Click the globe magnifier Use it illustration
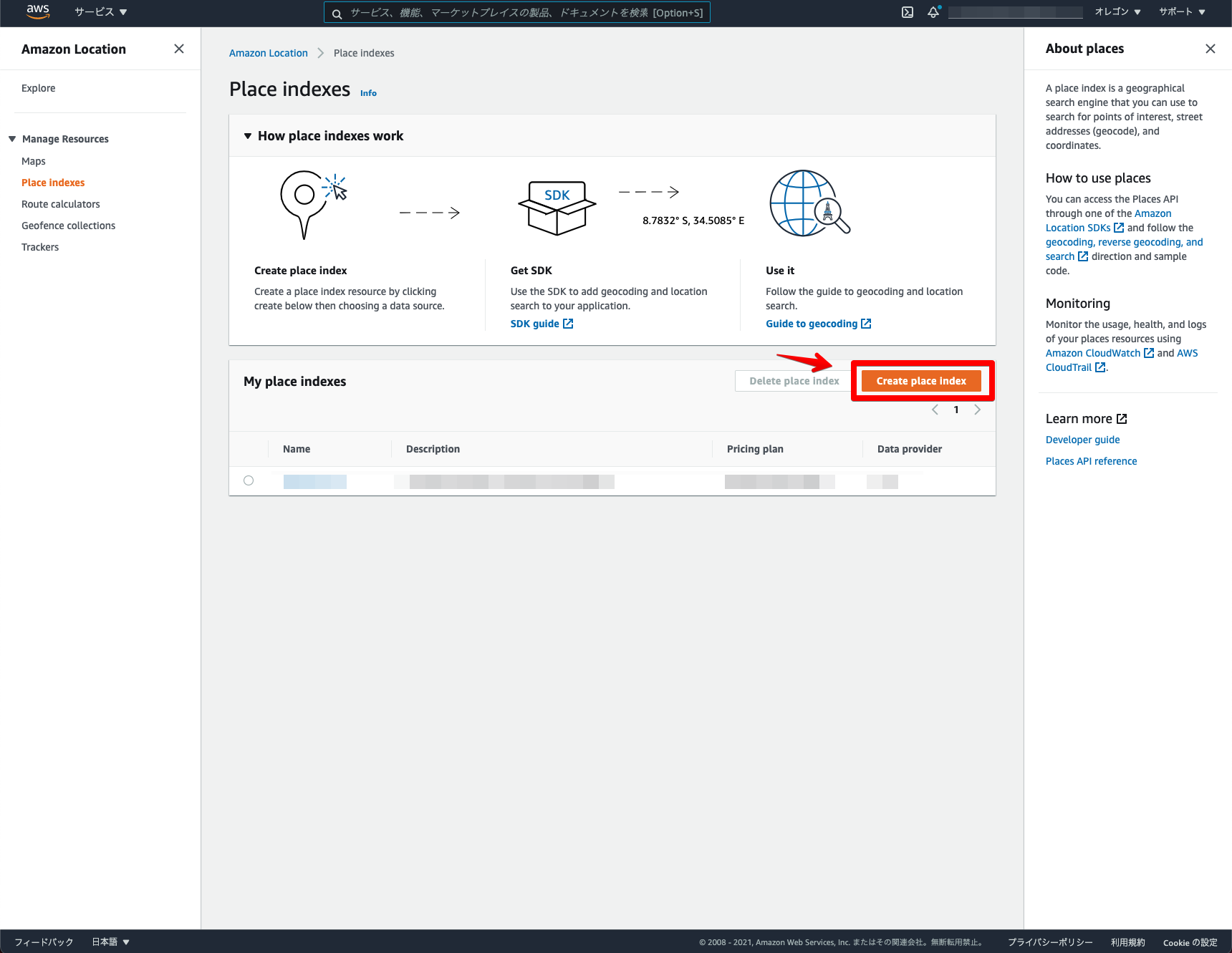Screen dimensions: 1232x953 coord(809,203)
